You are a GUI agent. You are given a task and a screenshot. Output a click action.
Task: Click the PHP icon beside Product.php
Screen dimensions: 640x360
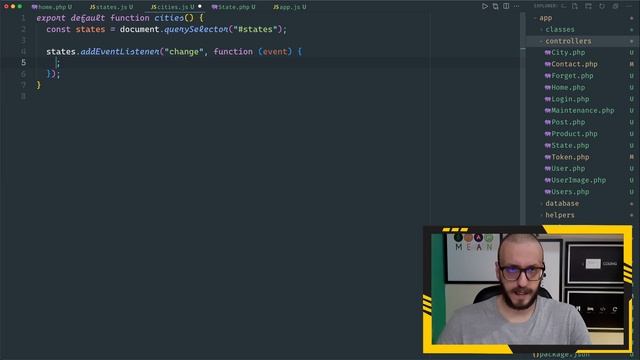coord(548,133)
